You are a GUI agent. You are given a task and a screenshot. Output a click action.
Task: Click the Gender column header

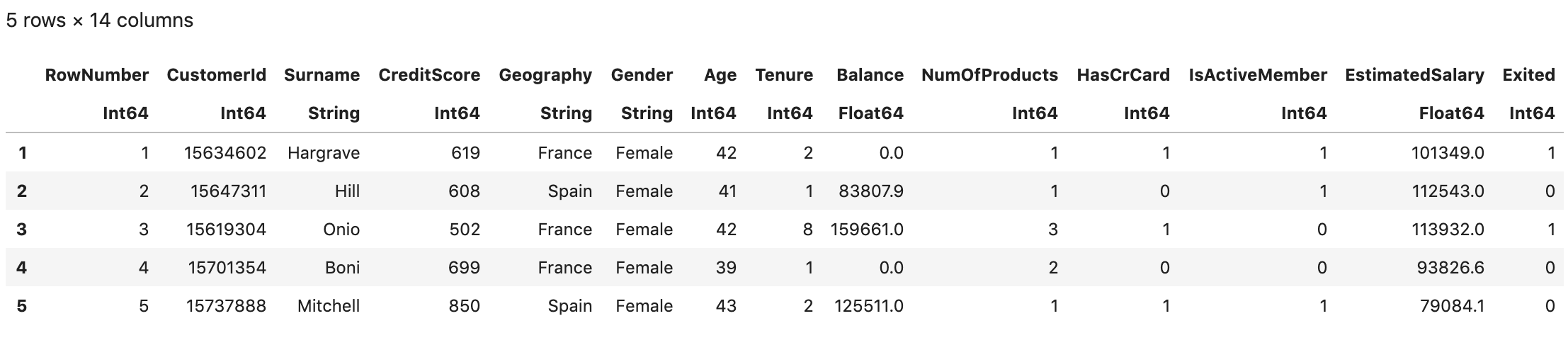pyautogui.click(x=642, y=75)
